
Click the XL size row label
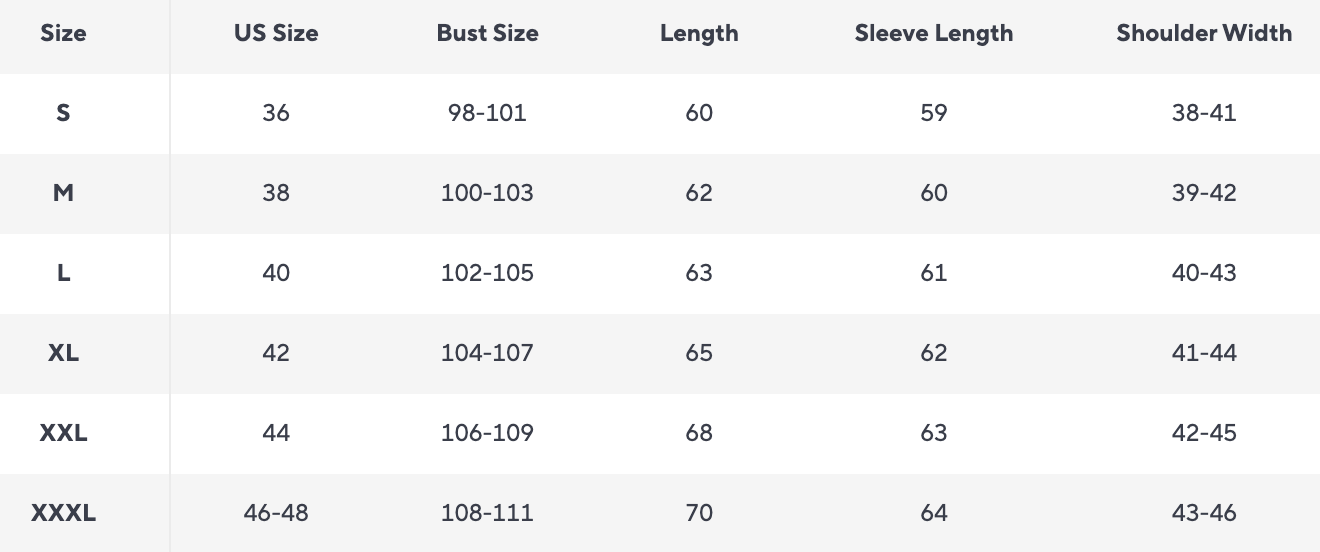tap(63, 353)
